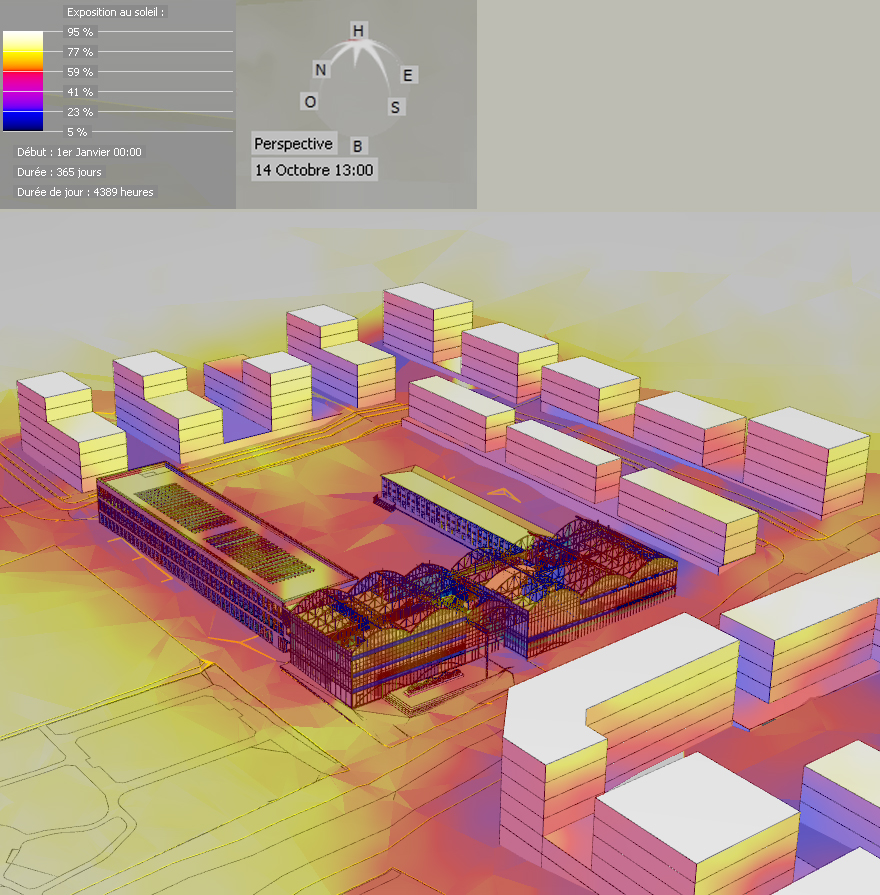This screenshot has width=880, height=895.
Task: Select the E east compass marker
Action: pyautogui.click(x=407, y=75)
